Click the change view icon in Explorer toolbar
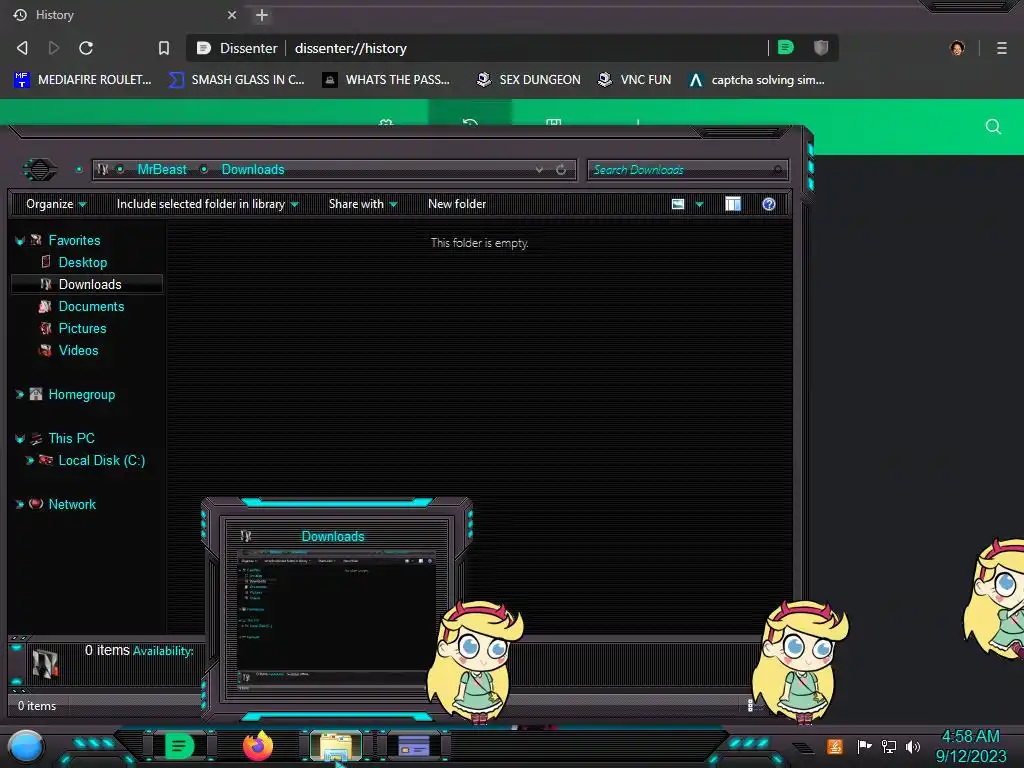 point(678,204)
